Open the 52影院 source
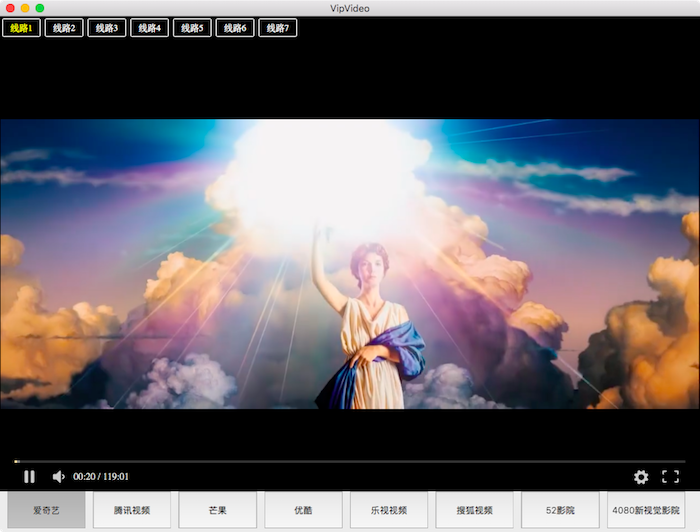The image size is (700, 532). point(560,510)
